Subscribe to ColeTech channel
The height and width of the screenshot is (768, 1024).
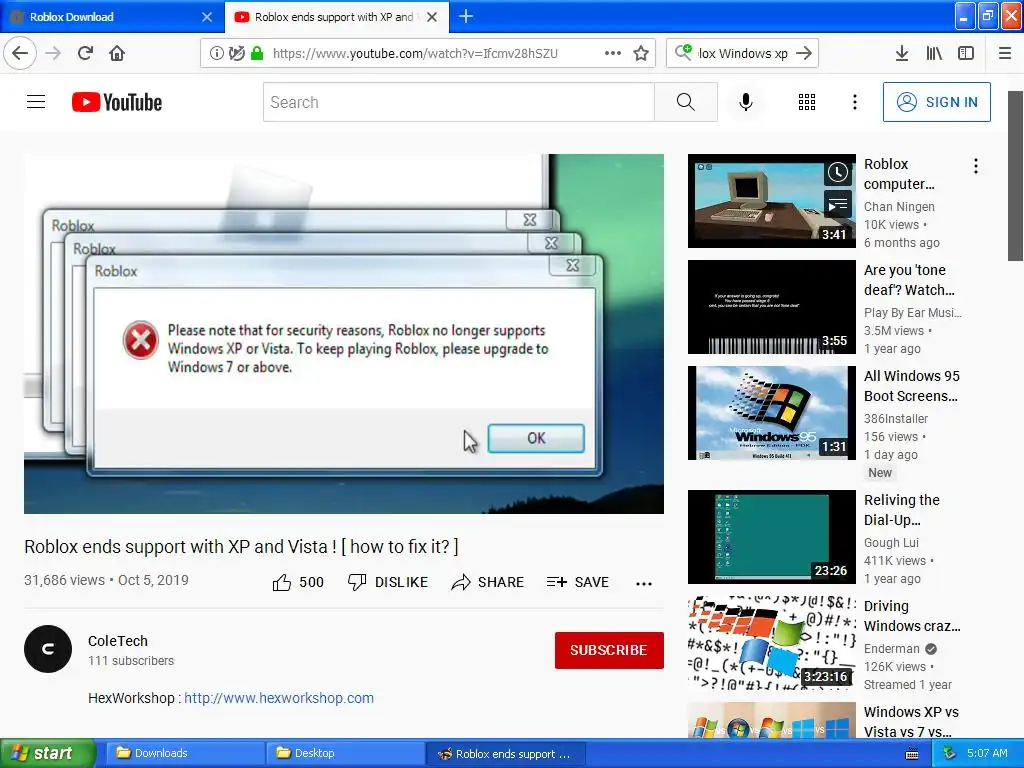[x=609, y=650]
